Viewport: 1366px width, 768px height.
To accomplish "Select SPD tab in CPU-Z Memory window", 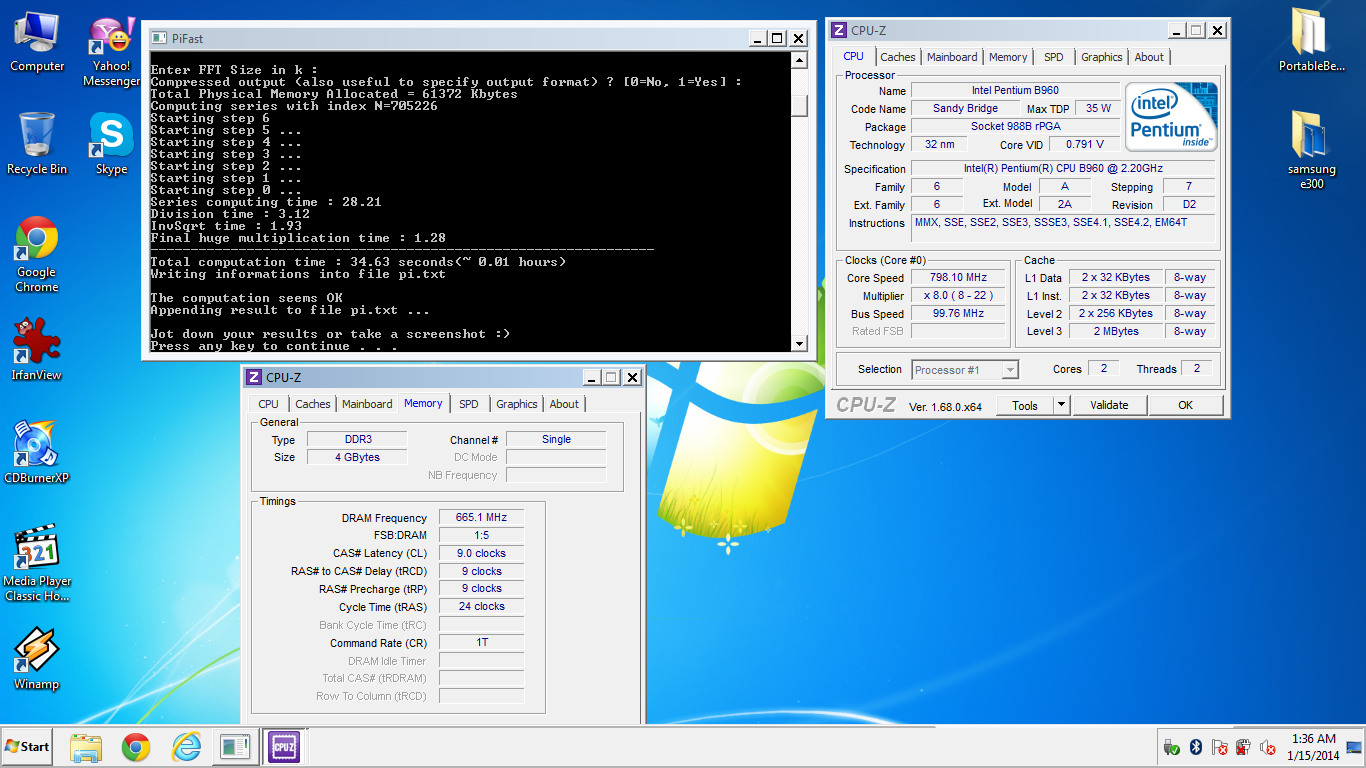I will coord(469,404).
